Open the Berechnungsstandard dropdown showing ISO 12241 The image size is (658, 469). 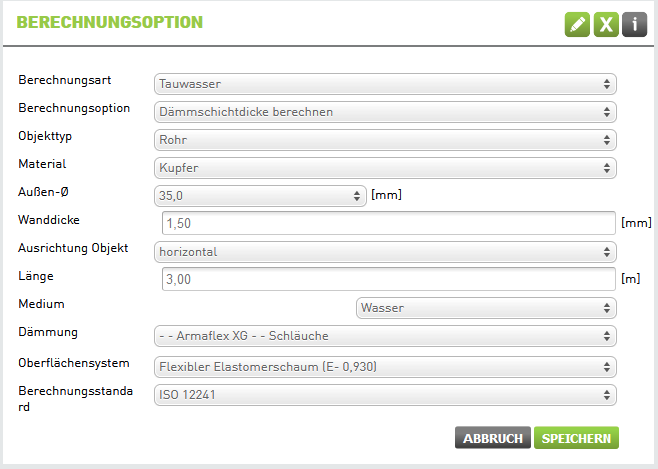[x=385, y=395]
